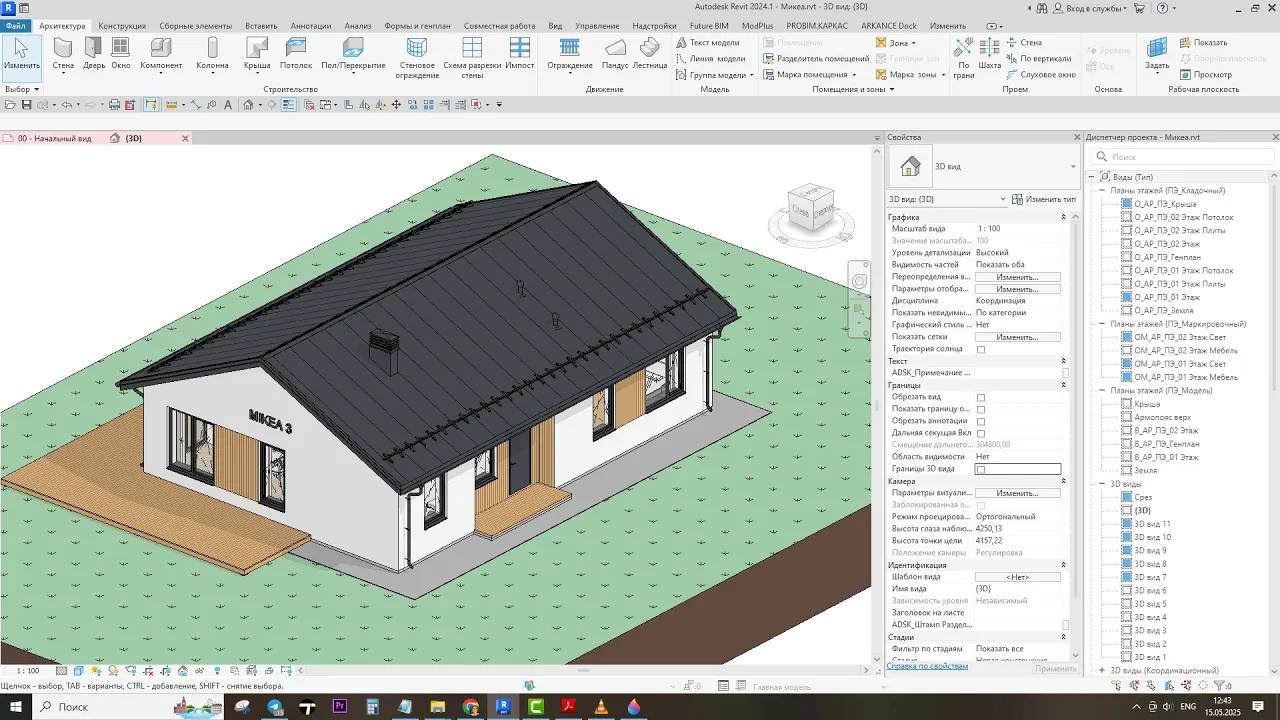This screenshot has width=1280, height=720.
Task: Toggle the Траектория солнца checkbox
Action: point(981,350)
